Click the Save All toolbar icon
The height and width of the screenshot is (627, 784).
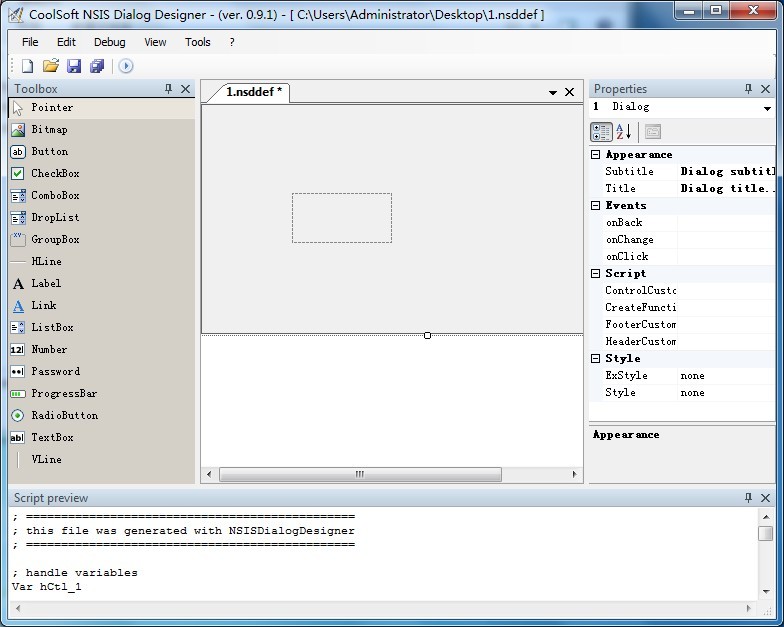pyautogui.click(x=97, y=66)
